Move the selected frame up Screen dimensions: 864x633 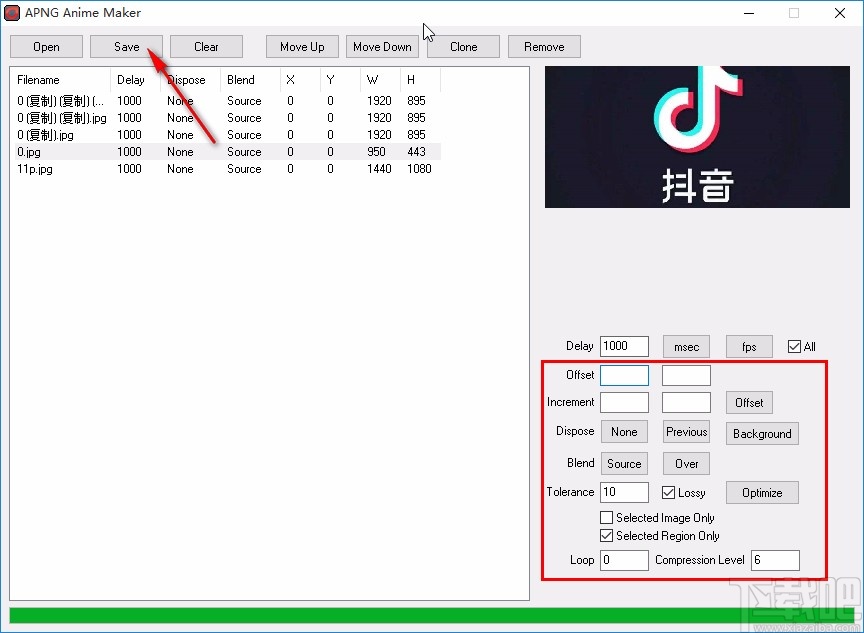click(x=301, y=46)
